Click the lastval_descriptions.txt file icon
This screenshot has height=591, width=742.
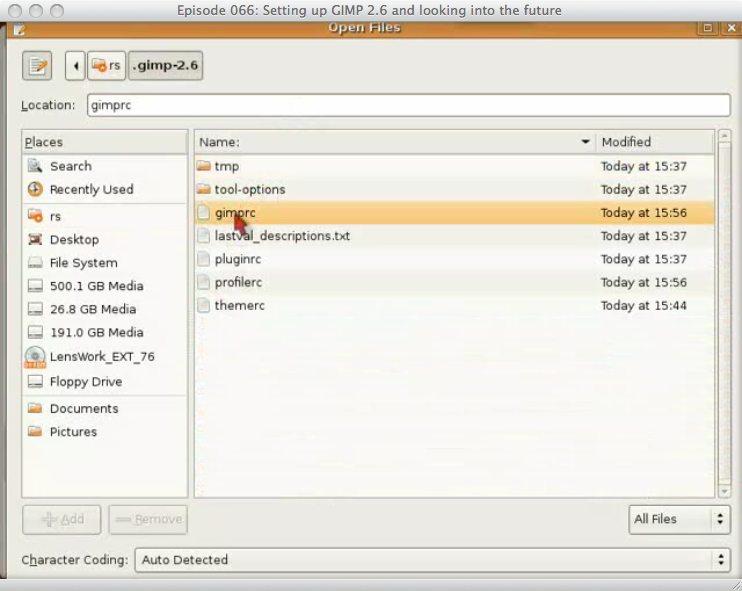click(203, 236)
